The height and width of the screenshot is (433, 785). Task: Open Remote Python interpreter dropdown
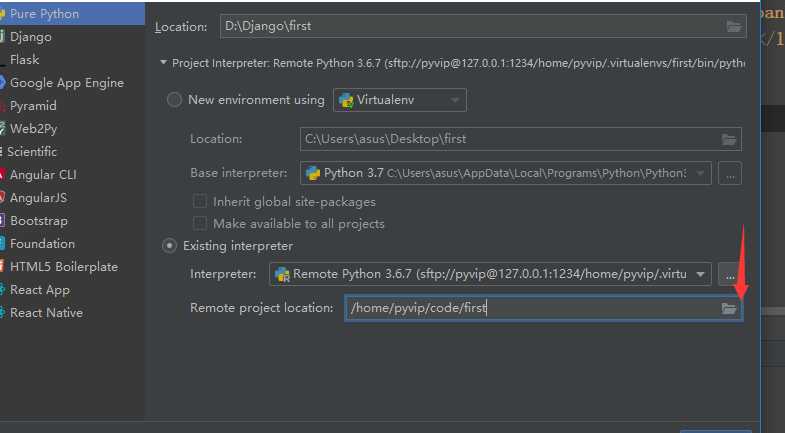490,274
